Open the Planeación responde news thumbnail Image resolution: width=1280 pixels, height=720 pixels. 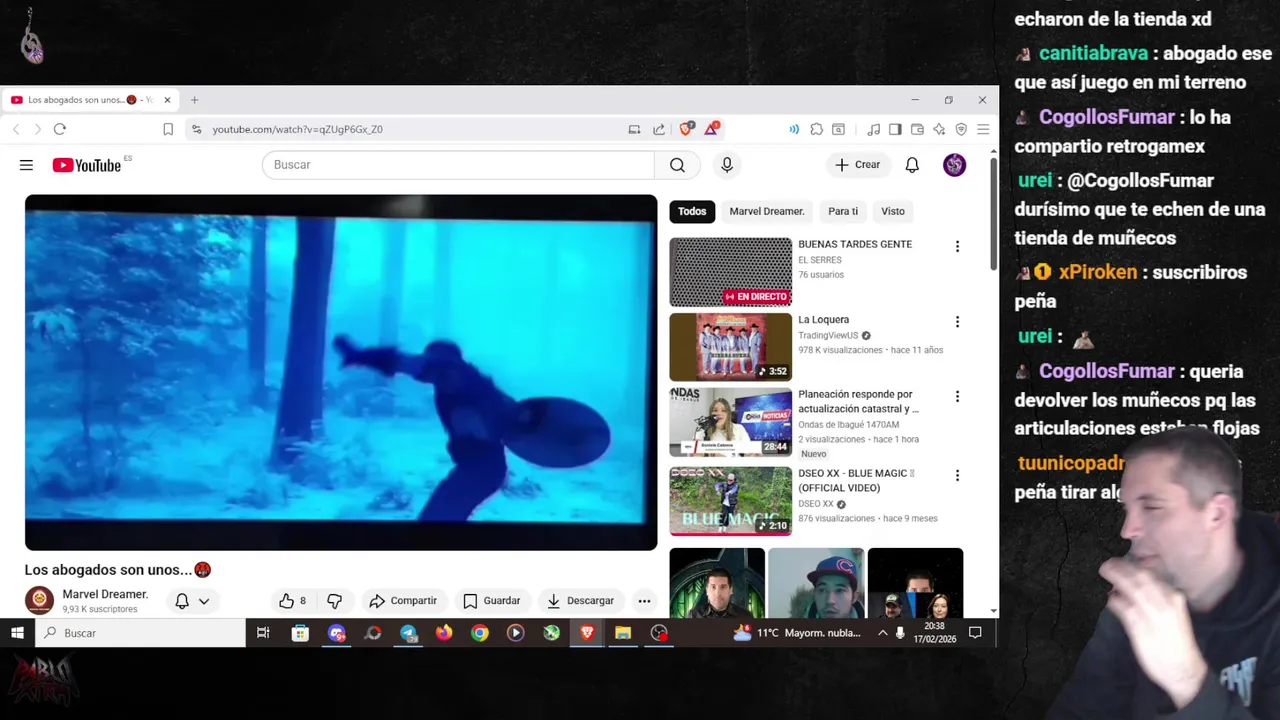730,422
